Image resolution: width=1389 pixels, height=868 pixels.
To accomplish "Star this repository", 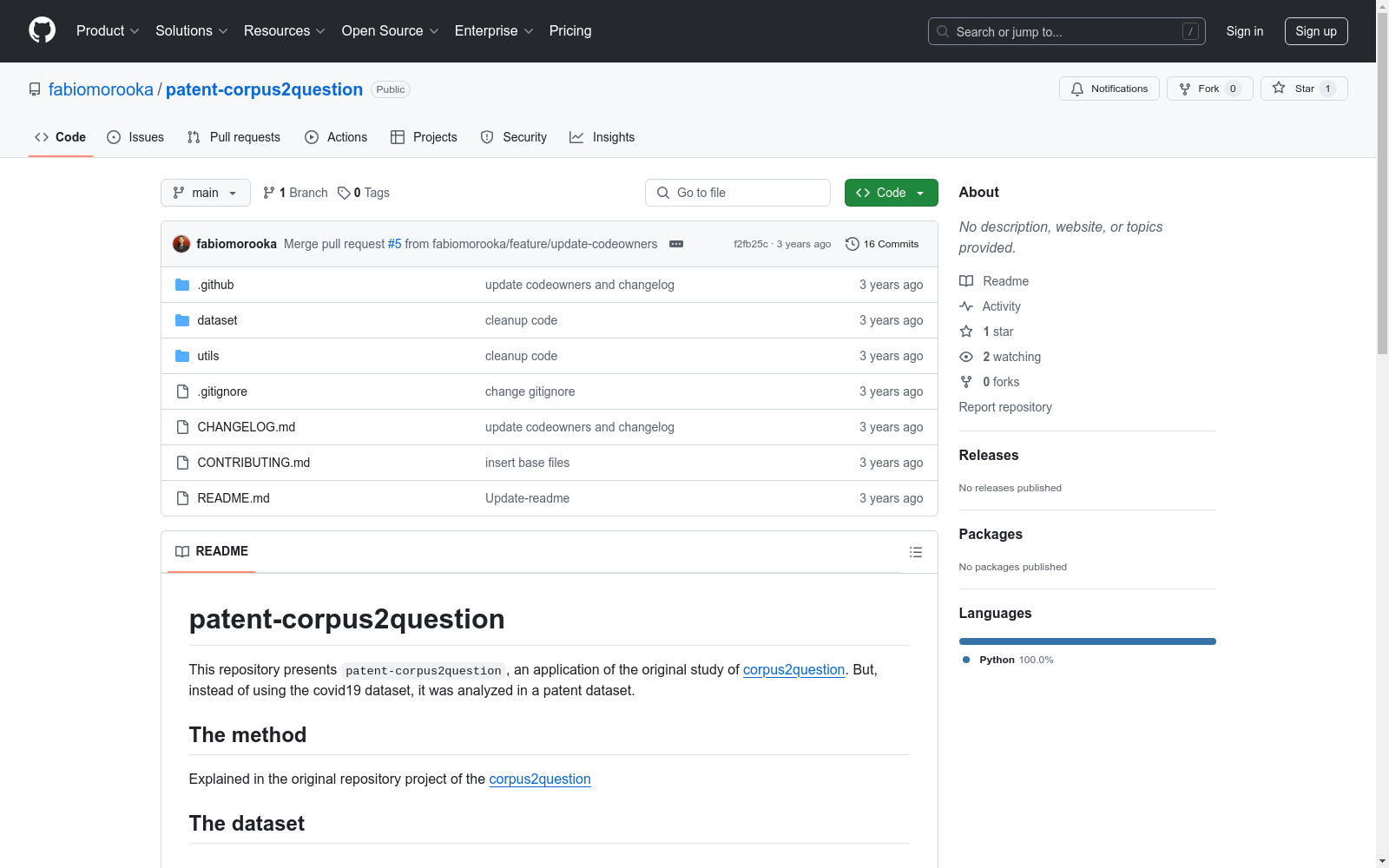I will click(x=1303, y=89).
